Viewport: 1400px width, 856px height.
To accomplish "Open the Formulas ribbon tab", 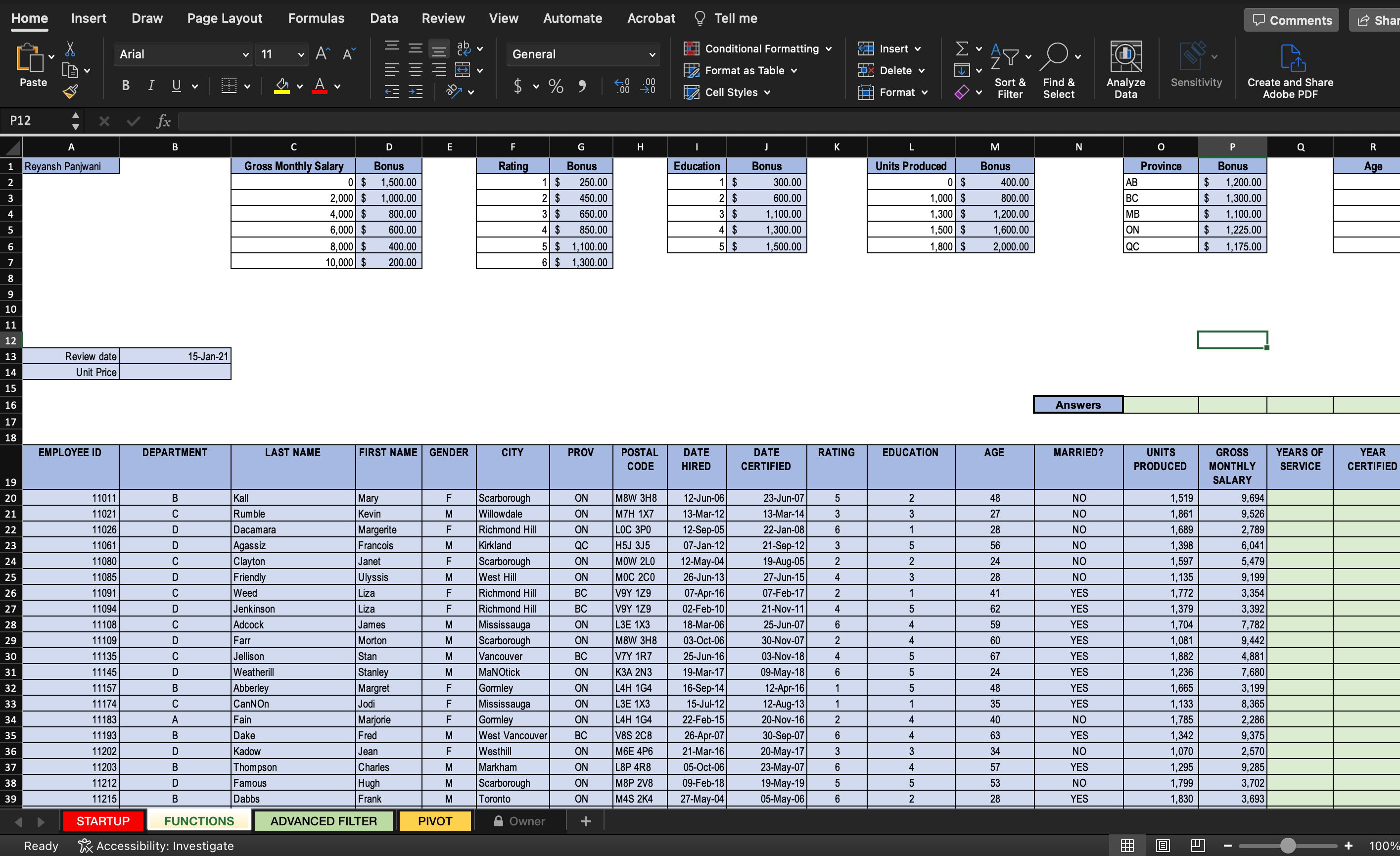I will coord(316,18).
